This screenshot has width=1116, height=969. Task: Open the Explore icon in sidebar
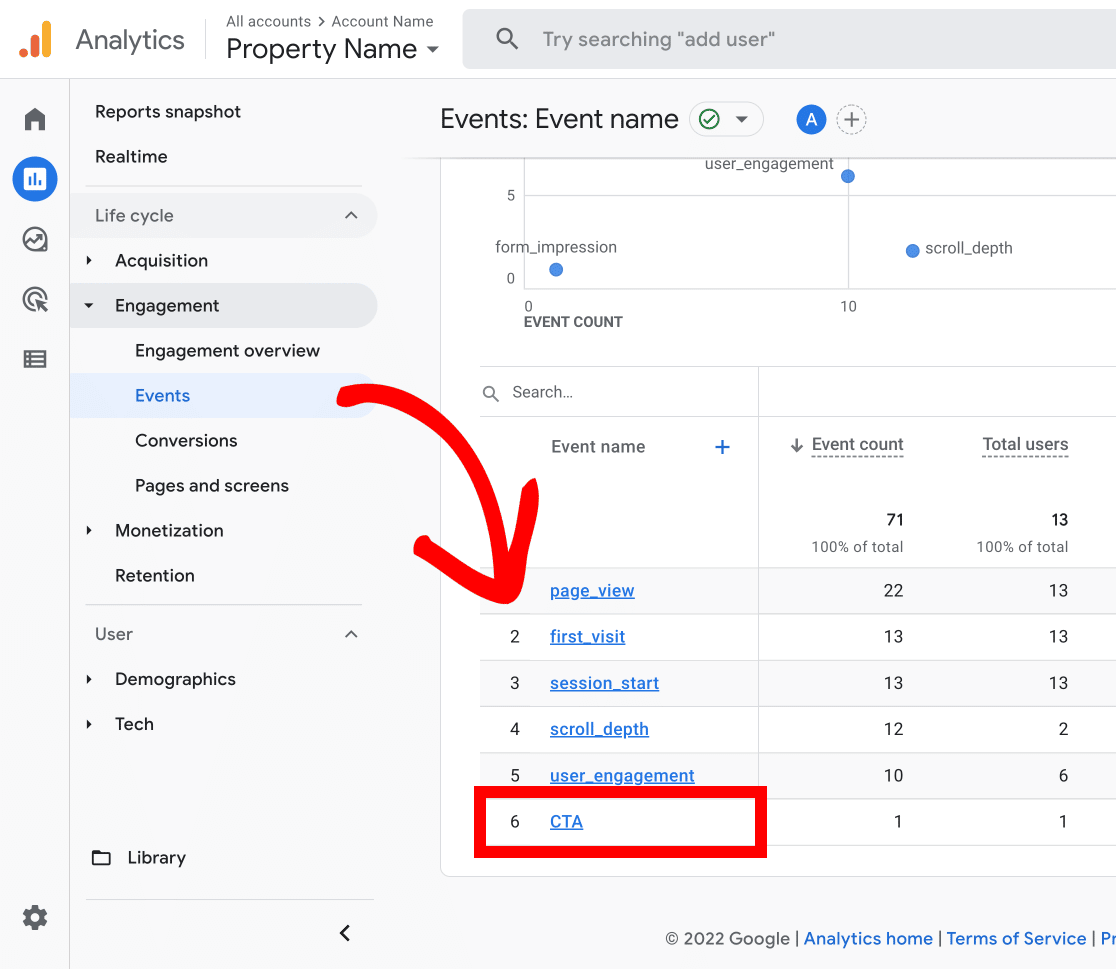[x=35, y=240]
